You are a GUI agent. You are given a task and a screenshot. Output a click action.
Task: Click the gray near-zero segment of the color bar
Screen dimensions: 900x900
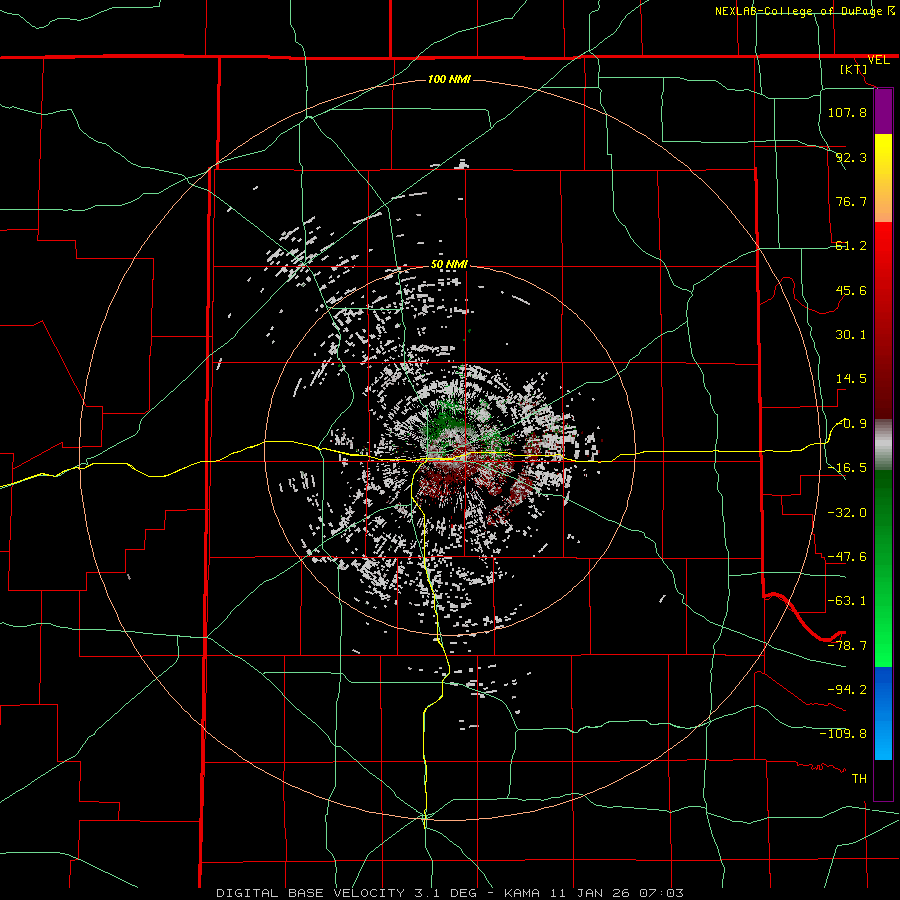[x=883, y=445]
